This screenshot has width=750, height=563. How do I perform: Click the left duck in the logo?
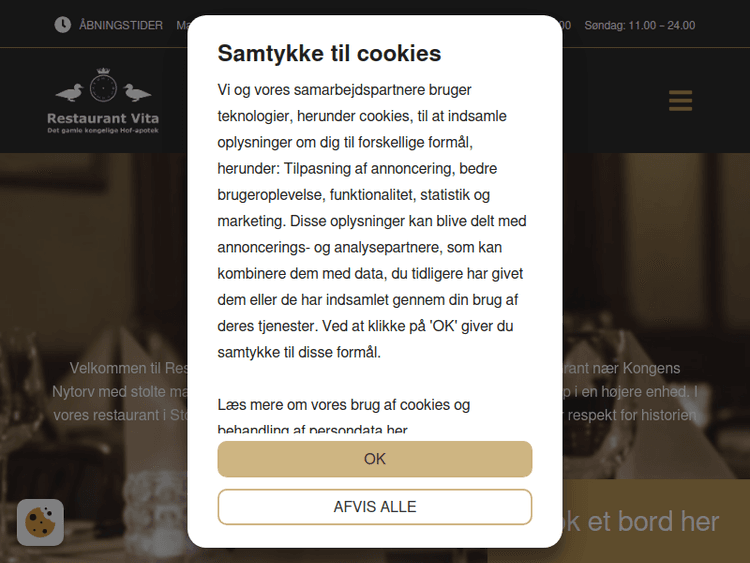pyautogui.click(x=70, y=93)
